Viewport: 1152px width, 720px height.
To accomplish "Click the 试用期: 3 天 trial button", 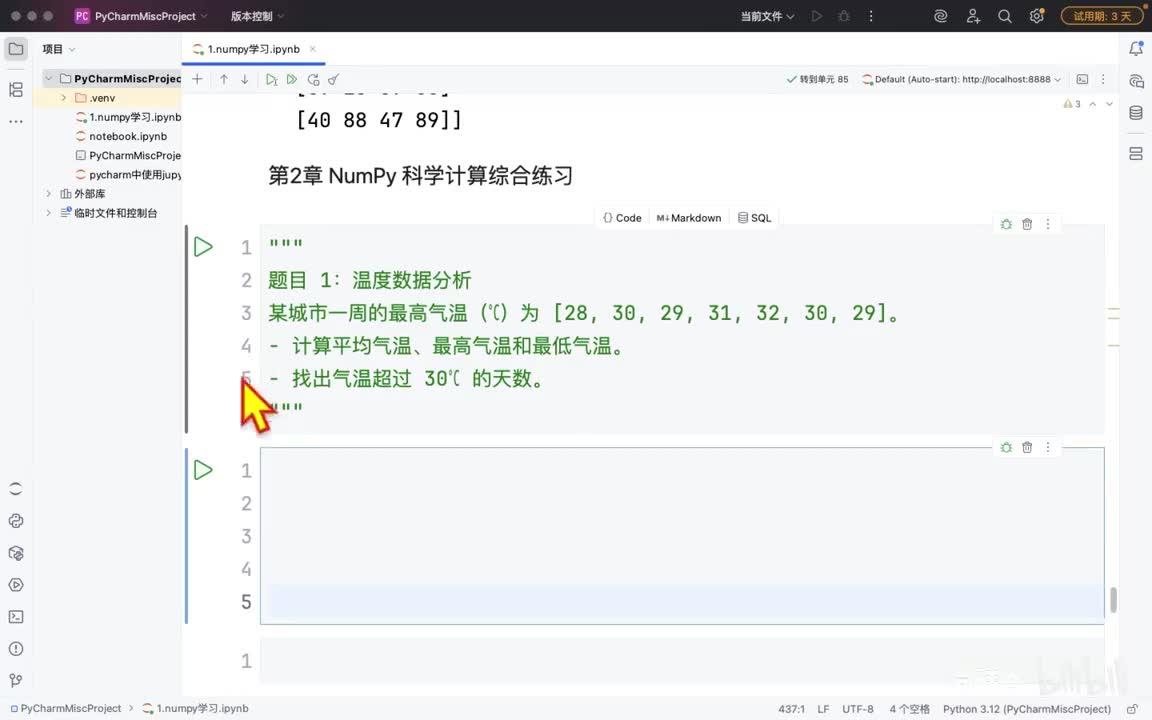I will coord(1103,16).
